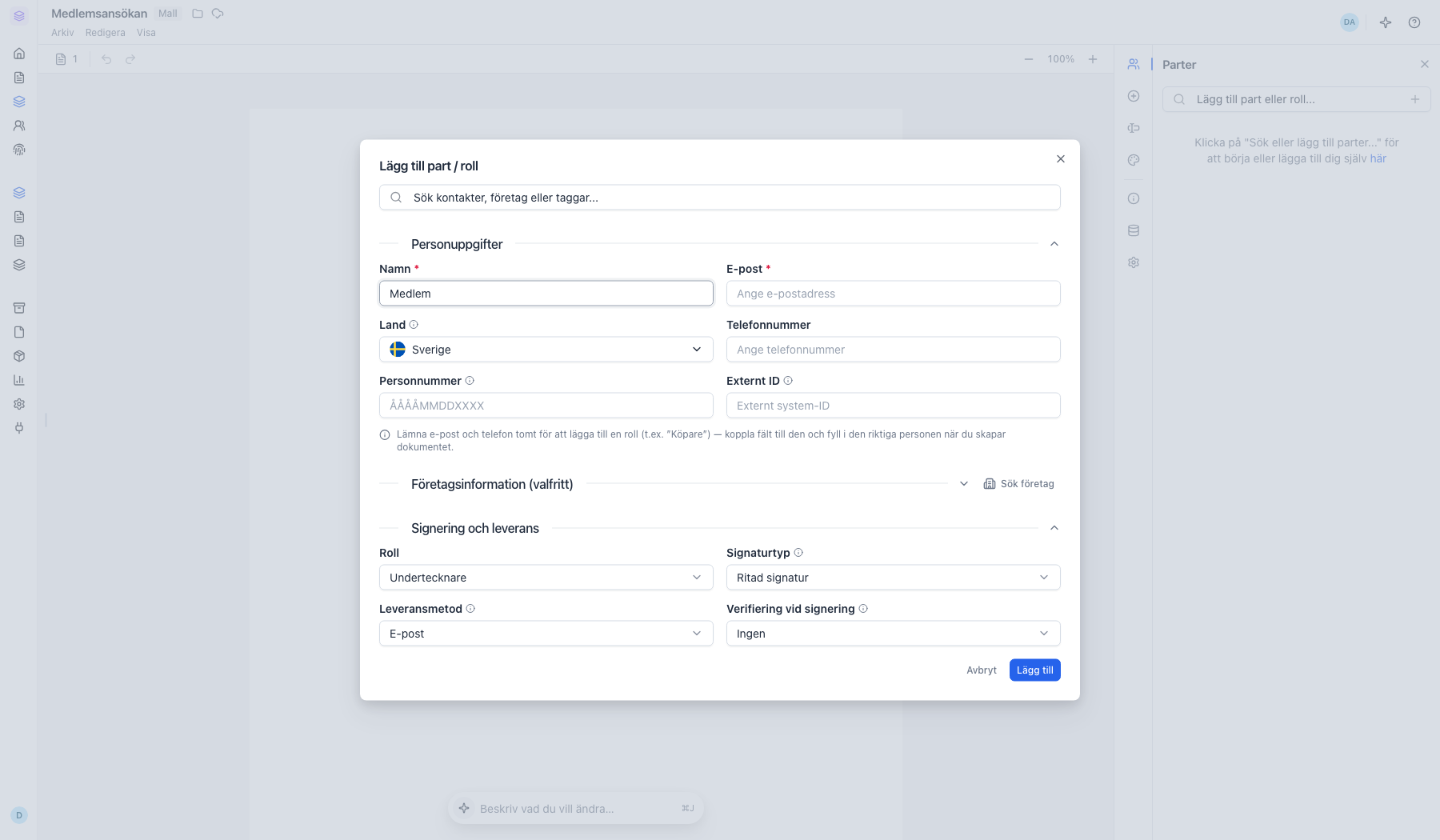The height and width of the screenshot is (840, 1440).
Task: Open the archive box icon in sidebar
Action: click(x=19, y=308)
